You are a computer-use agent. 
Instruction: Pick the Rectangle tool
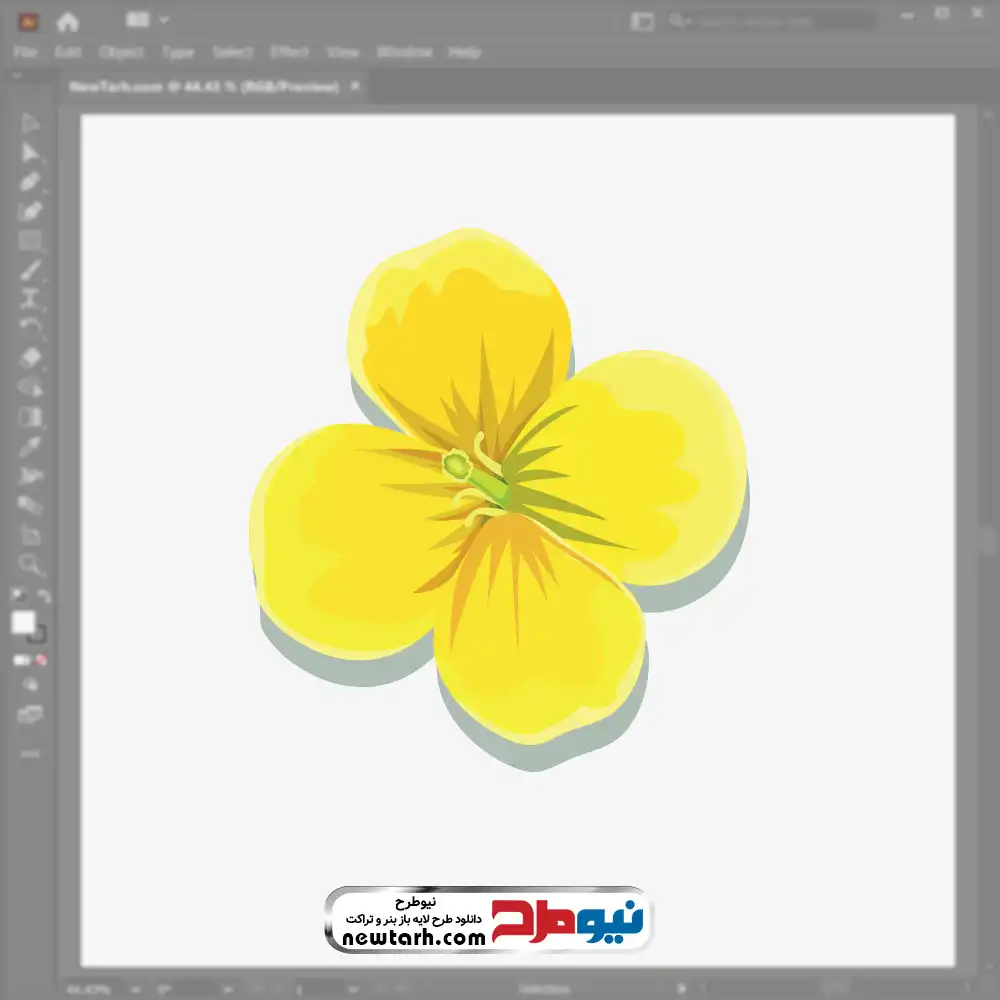30,240
